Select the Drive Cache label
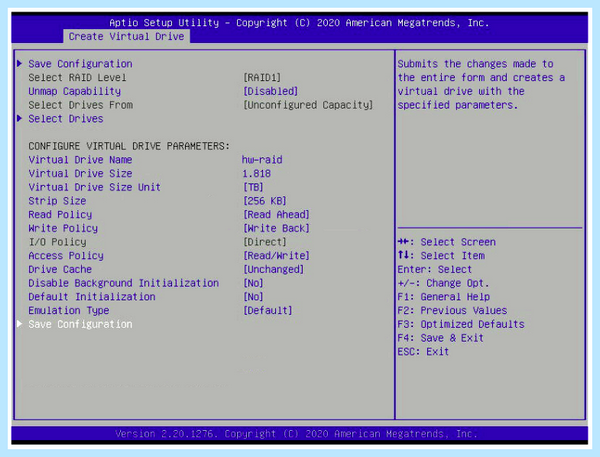 (x=60, y=269)
